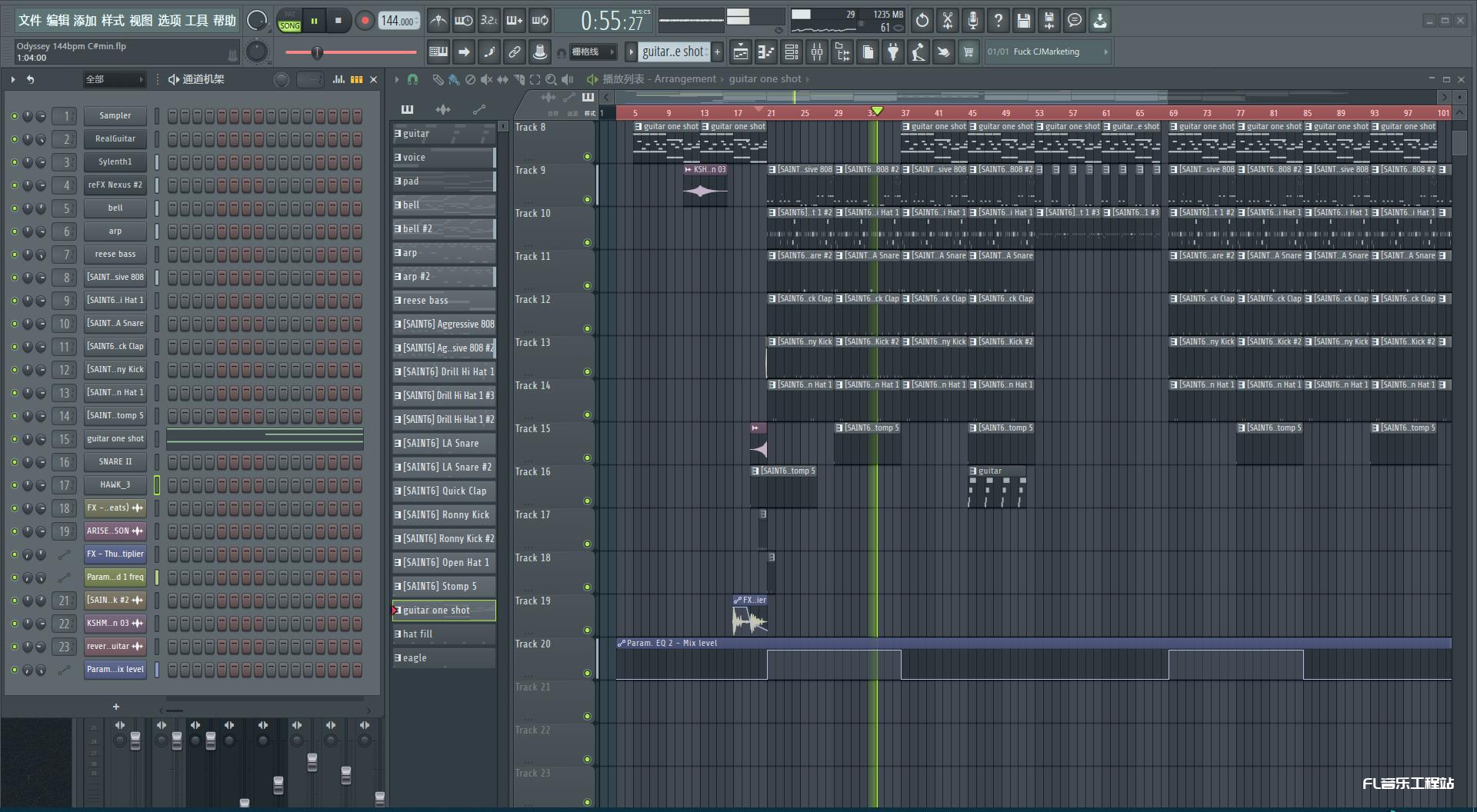1477x812 pixels.
Task: Select the playlist slice tool
Action: pyautogui.click(x=519, y=79)
